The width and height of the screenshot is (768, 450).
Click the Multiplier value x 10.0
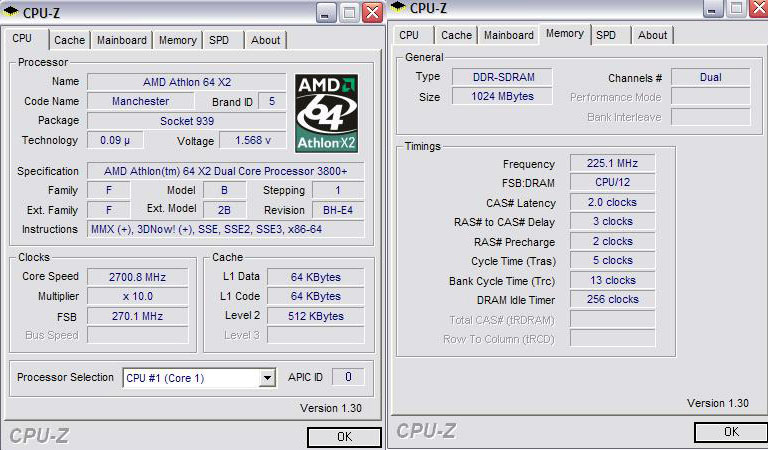[138, 296]
